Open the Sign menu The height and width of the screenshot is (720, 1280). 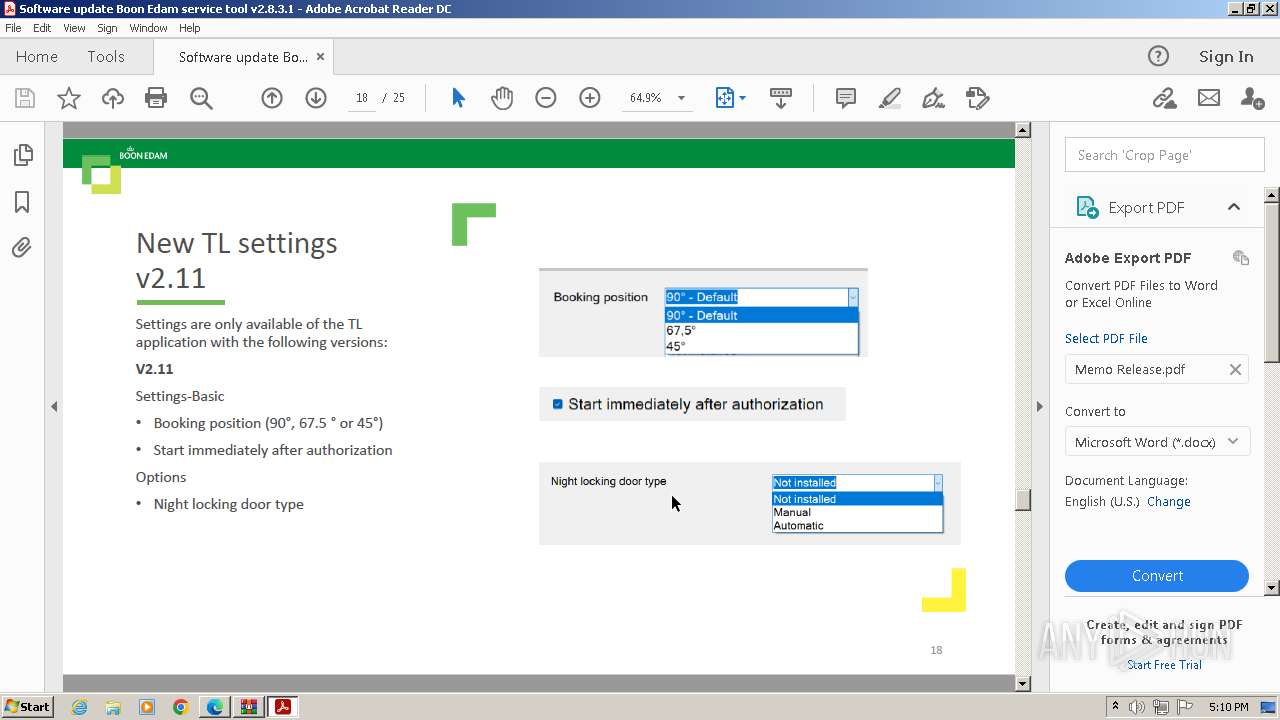(x=107, y=28)
